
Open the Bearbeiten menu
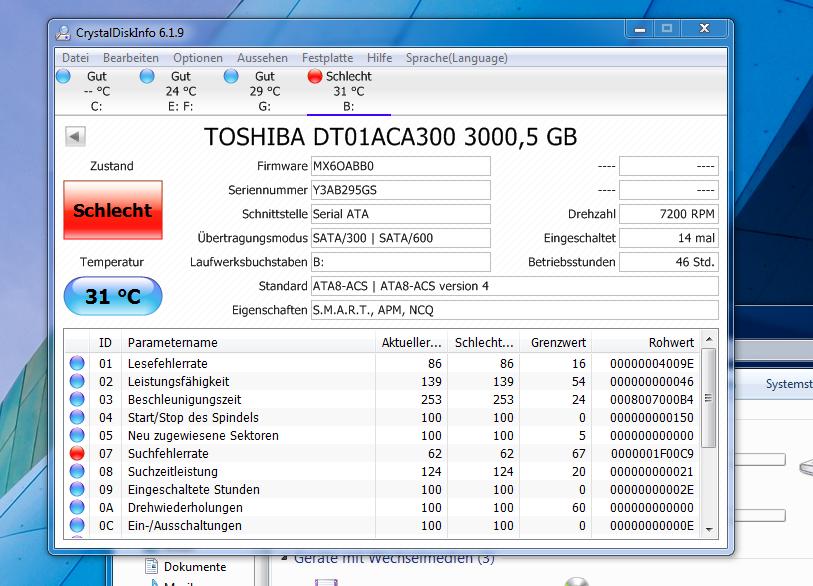(131, 58)
